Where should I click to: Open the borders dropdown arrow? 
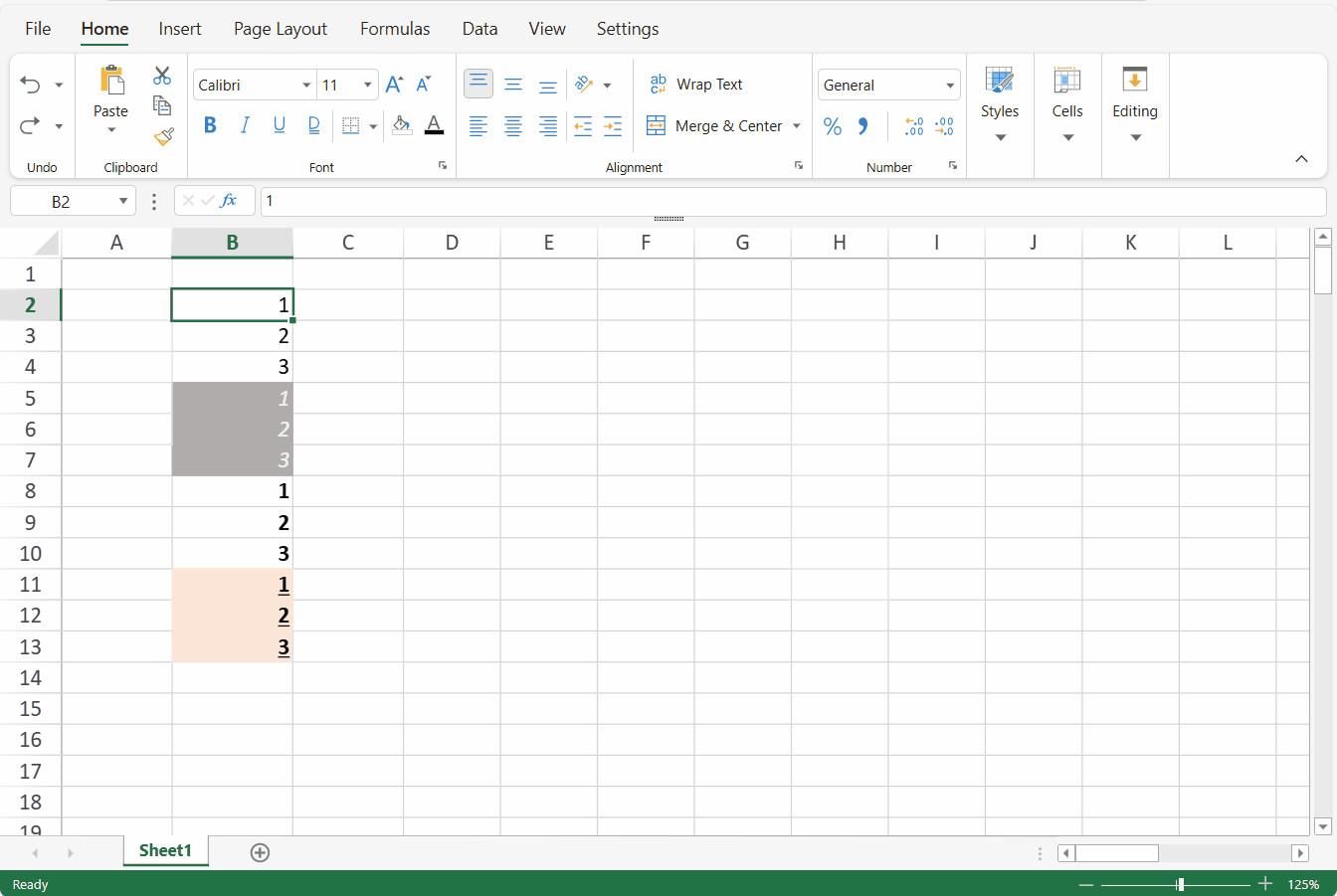tap(373, 126)
